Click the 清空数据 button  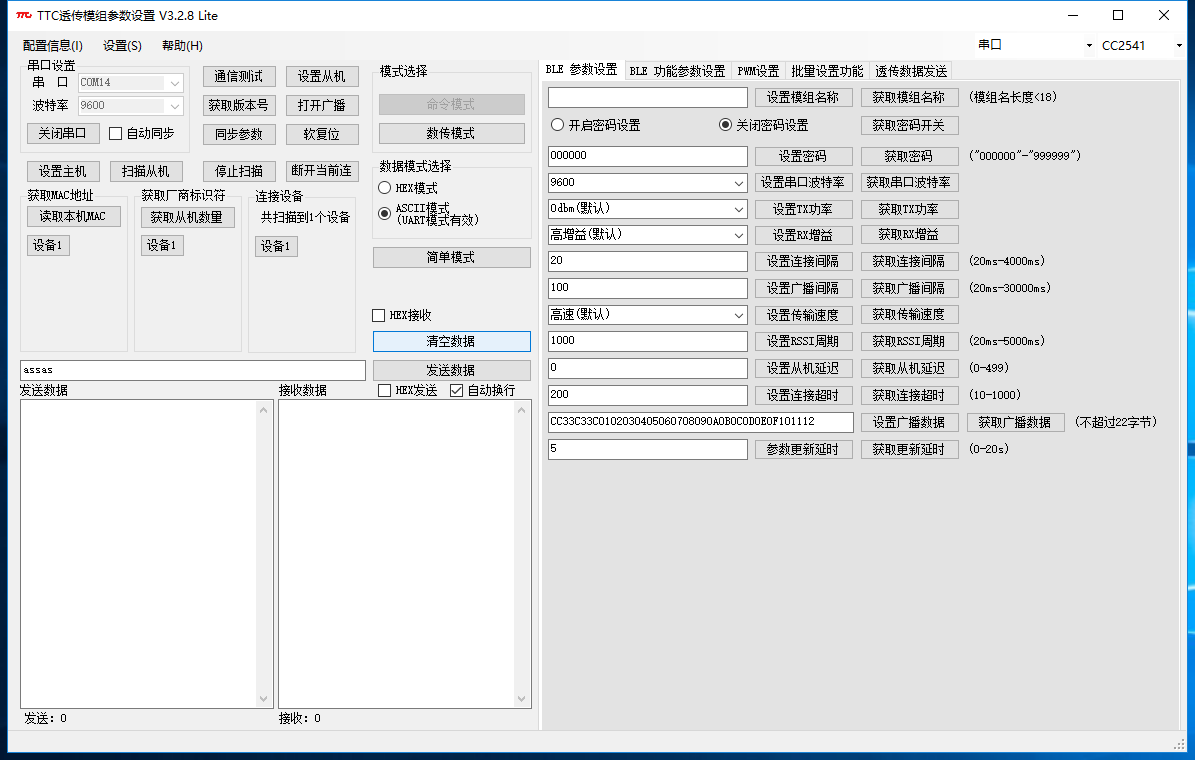tap(452, 342)
